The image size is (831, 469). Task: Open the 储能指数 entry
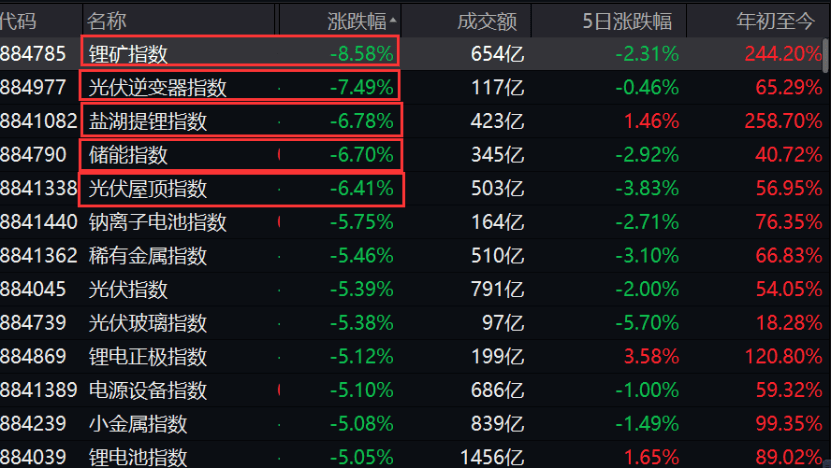point(128,155)
